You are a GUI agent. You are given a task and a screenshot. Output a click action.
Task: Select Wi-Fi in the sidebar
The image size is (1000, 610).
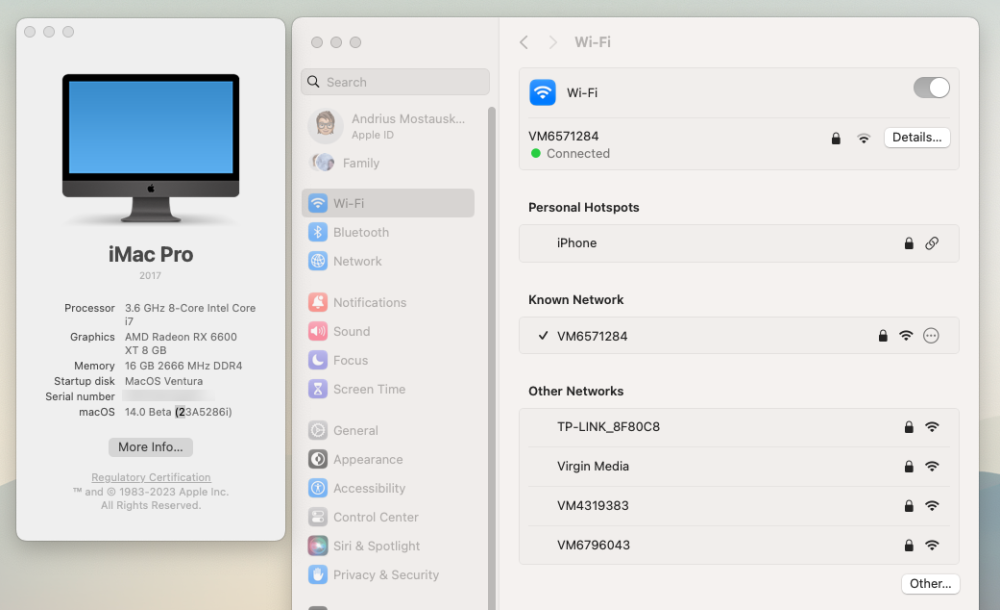[x=388, y=204]
